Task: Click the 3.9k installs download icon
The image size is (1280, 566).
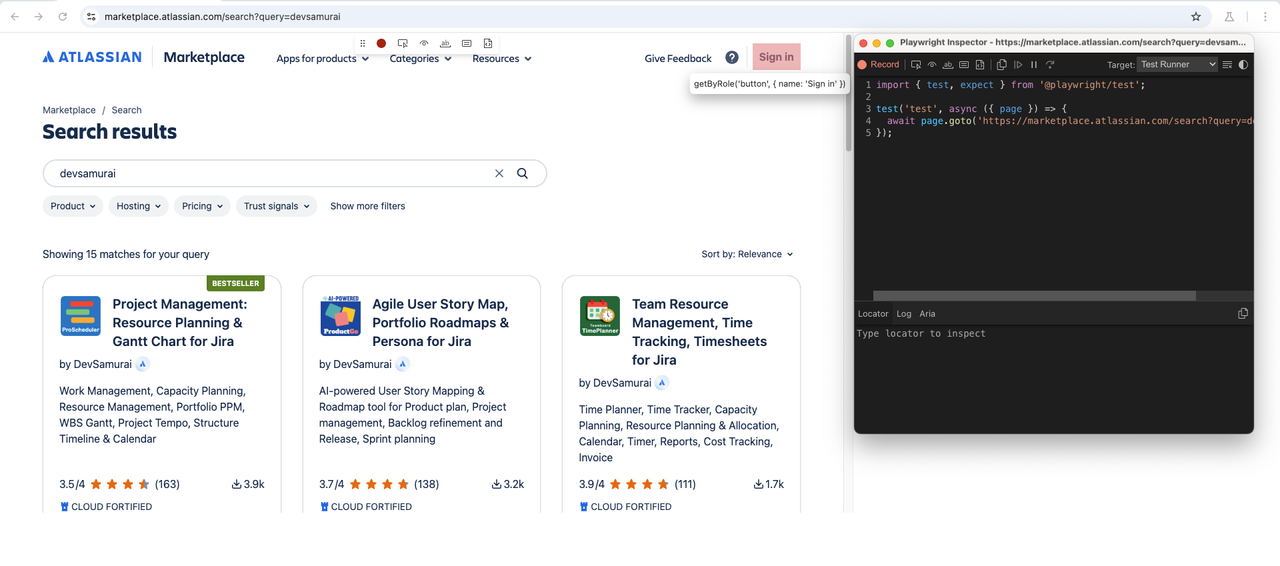Action: (237, 484)
